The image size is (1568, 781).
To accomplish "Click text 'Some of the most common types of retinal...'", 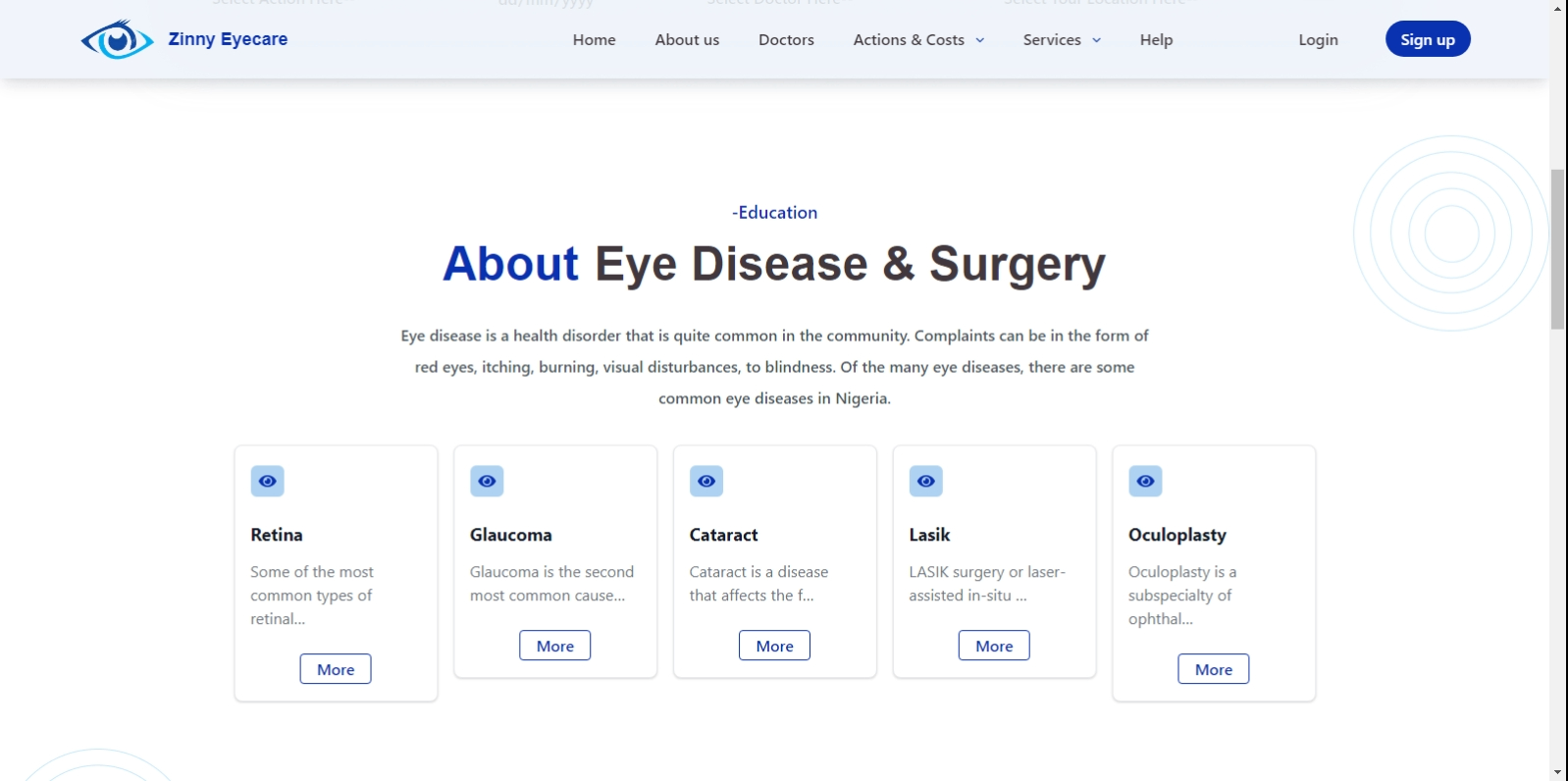I will (x=312, y=596).
